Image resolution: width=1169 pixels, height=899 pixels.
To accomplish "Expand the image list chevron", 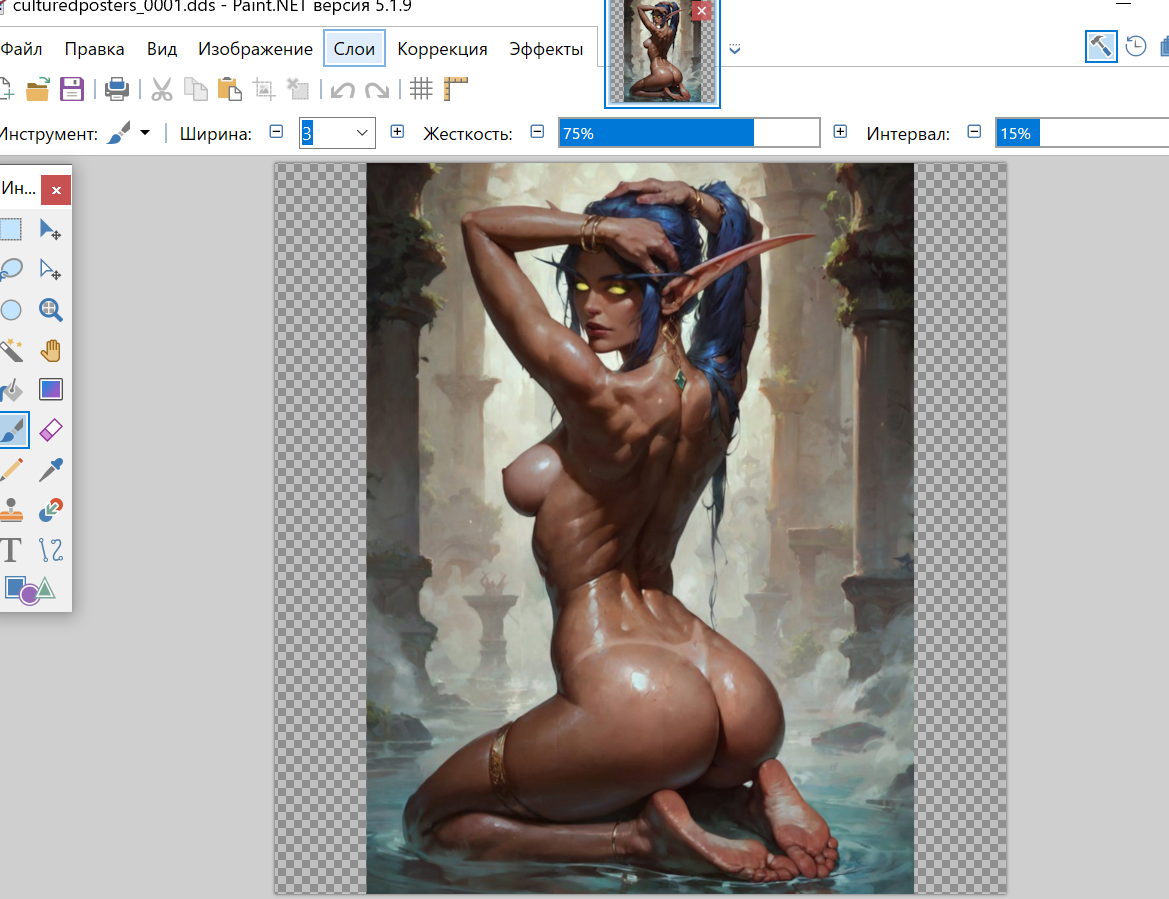I will 735,49.
